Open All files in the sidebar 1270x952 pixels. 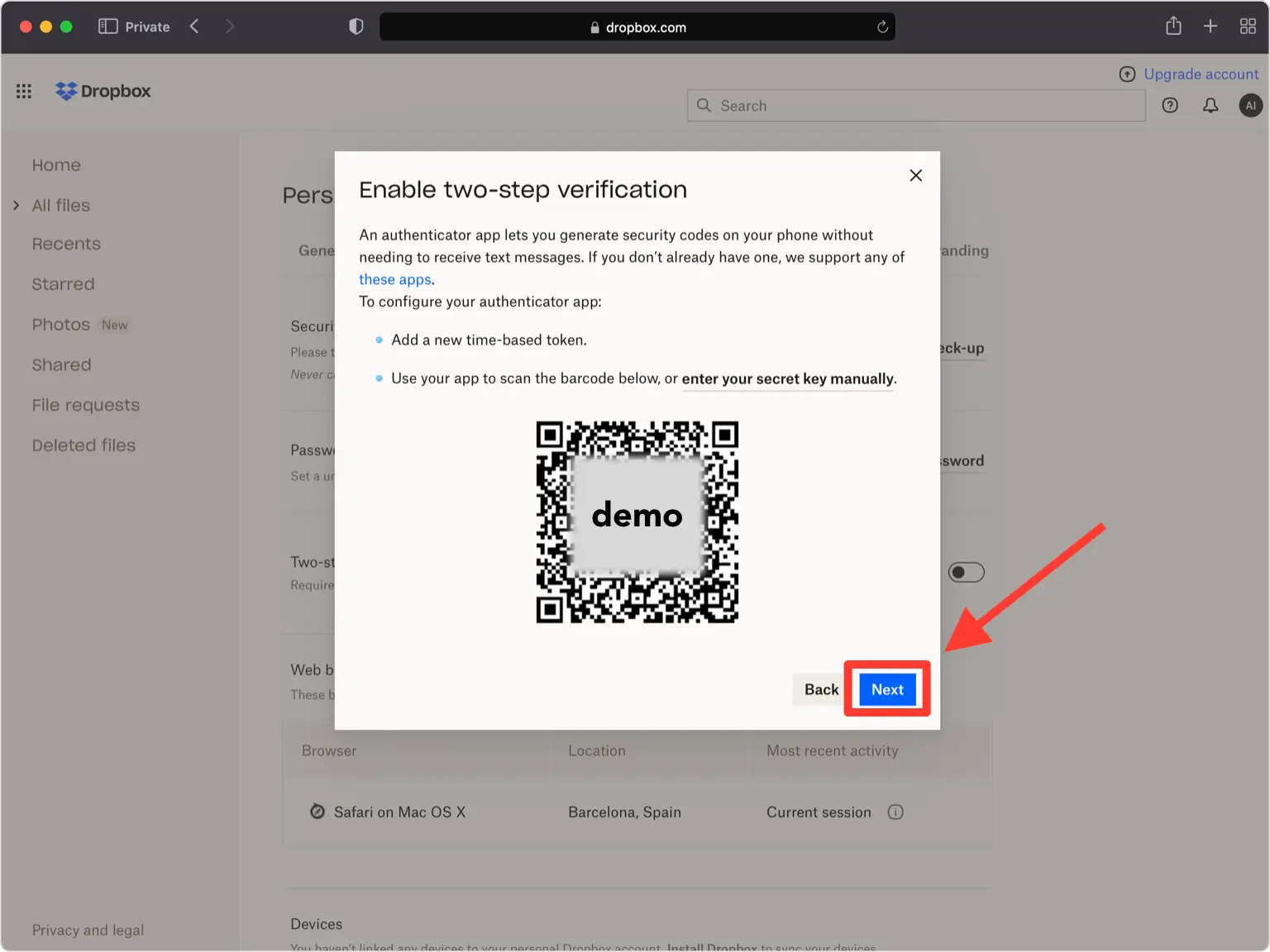click(x=61, y=205)
